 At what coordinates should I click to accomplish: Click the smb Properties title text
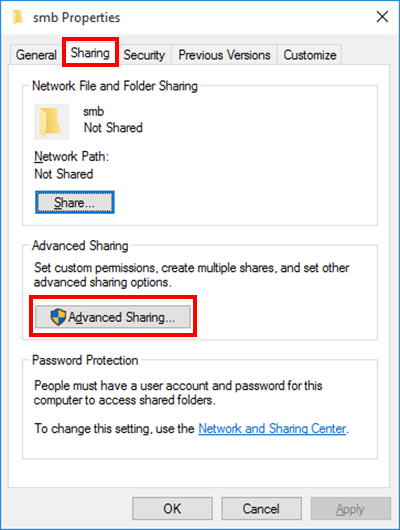tap(76, 17)
